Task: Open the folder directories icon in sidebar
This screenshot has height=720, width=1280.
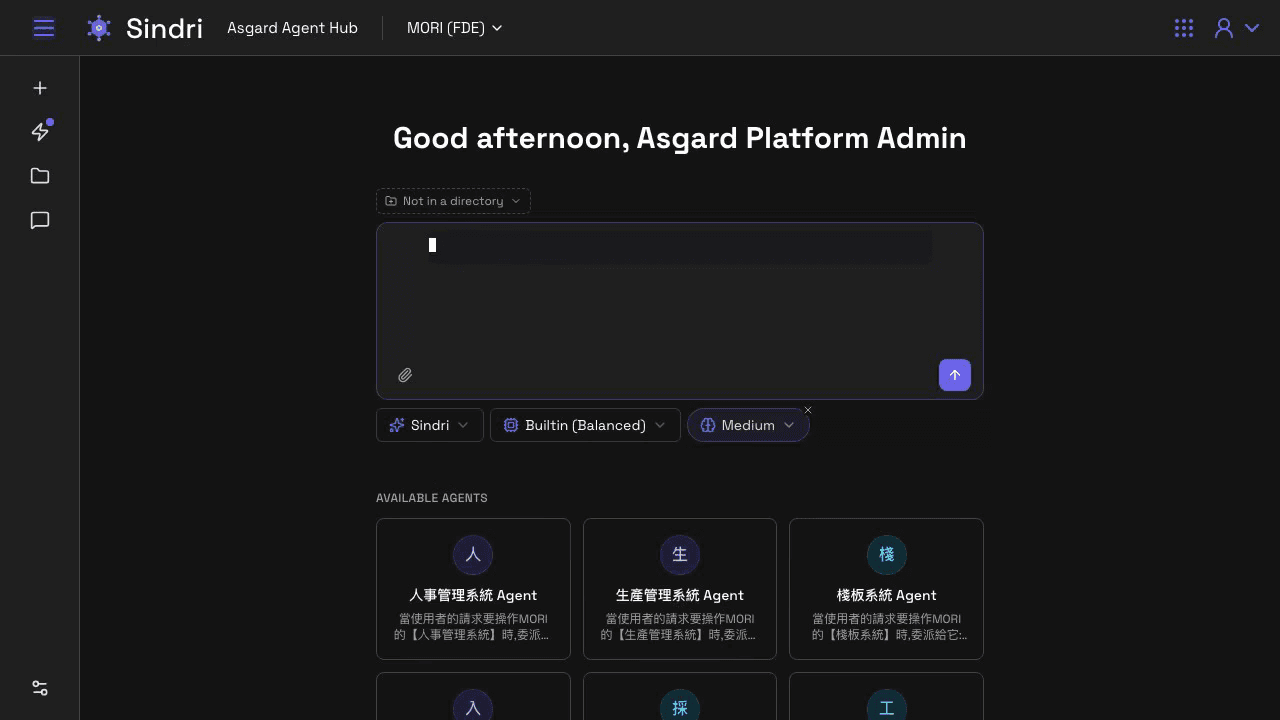Action: (x=40, y=176)
